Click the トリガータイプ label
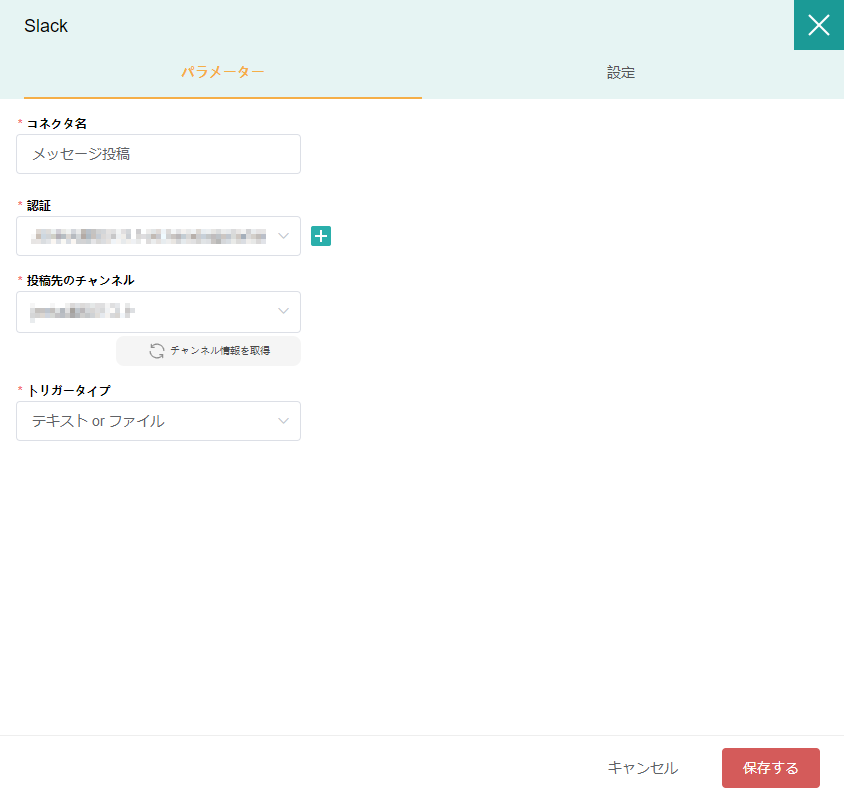 pyautogui.click(x=69, y=390)
